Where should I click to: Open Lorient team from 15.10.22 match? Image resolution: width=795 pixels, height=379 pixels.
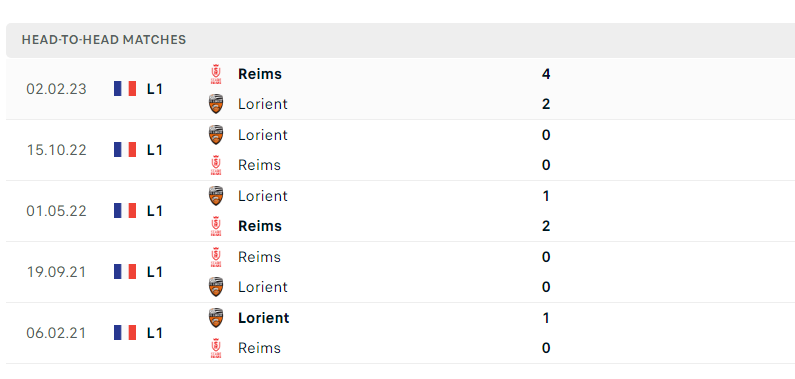pos(263,135)
